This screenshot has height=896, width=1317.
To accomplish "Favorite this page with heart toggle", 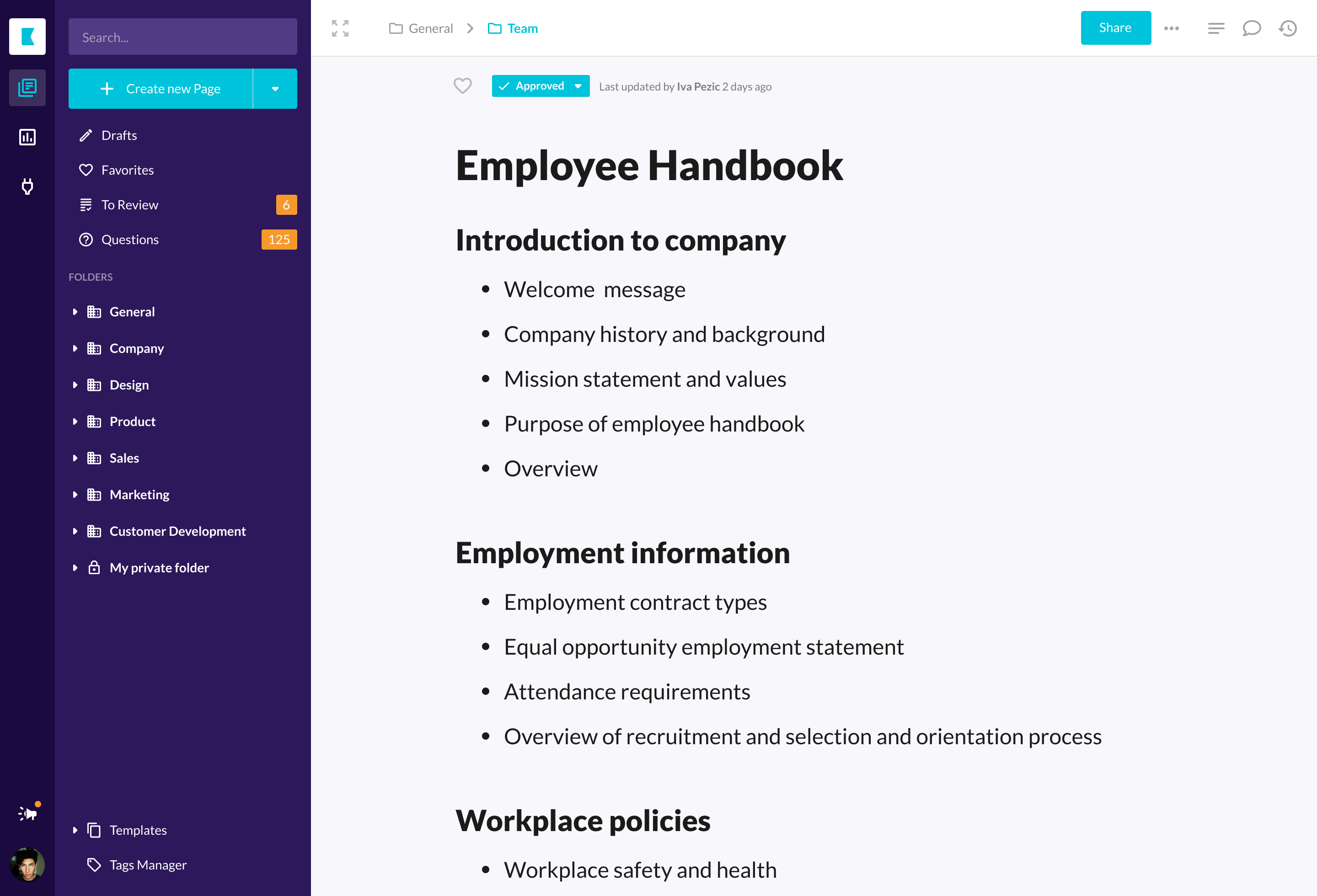I will [462, 86].
